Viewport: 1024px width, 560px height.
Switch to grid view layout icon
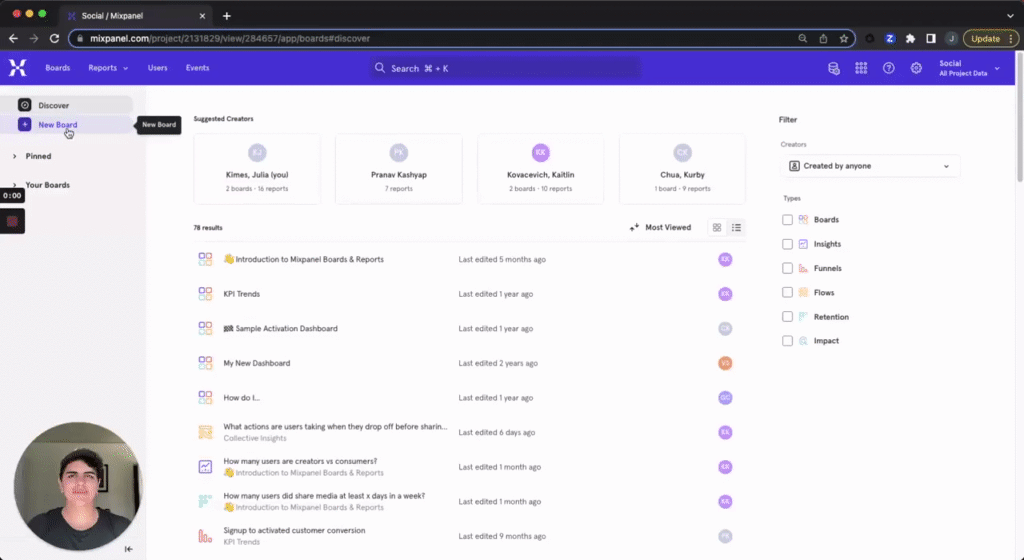point(717,227)
